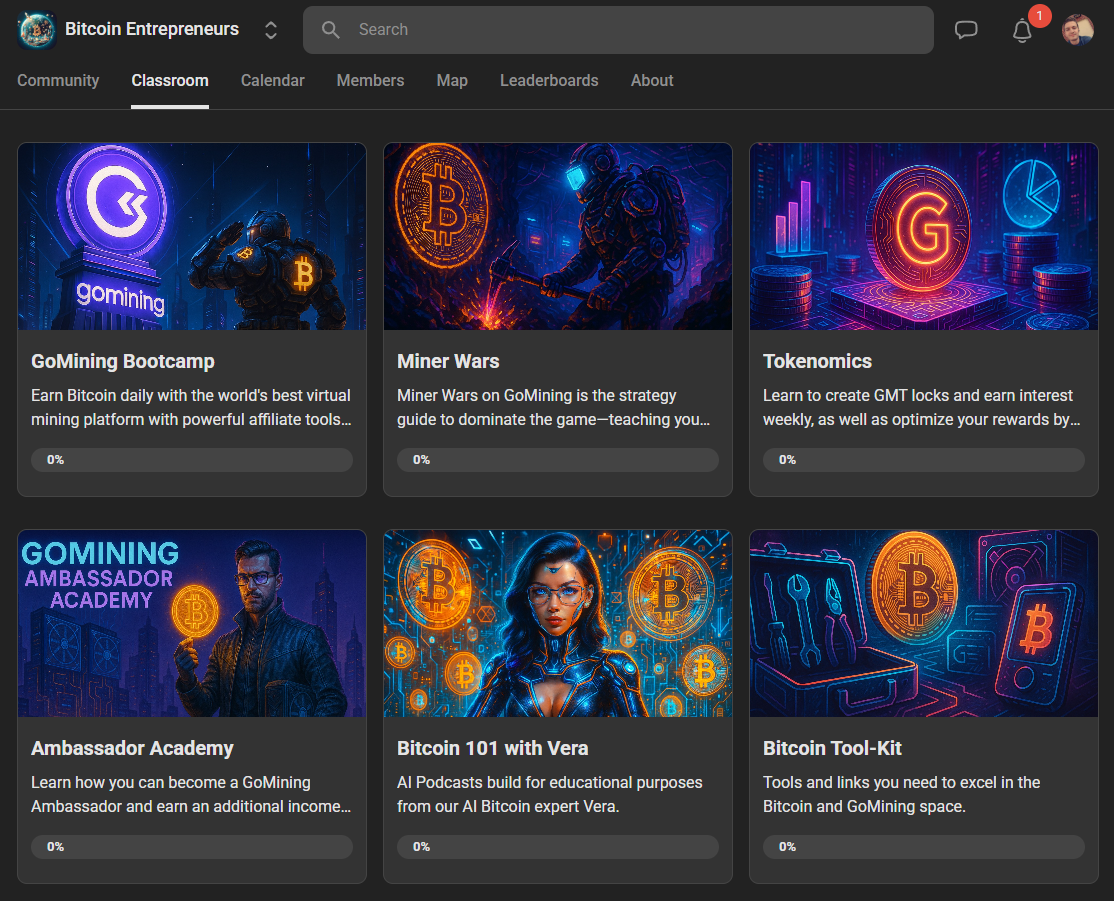This screenshot has width=1114, height=901.
Task: Open the About tab
Action: 652,80
